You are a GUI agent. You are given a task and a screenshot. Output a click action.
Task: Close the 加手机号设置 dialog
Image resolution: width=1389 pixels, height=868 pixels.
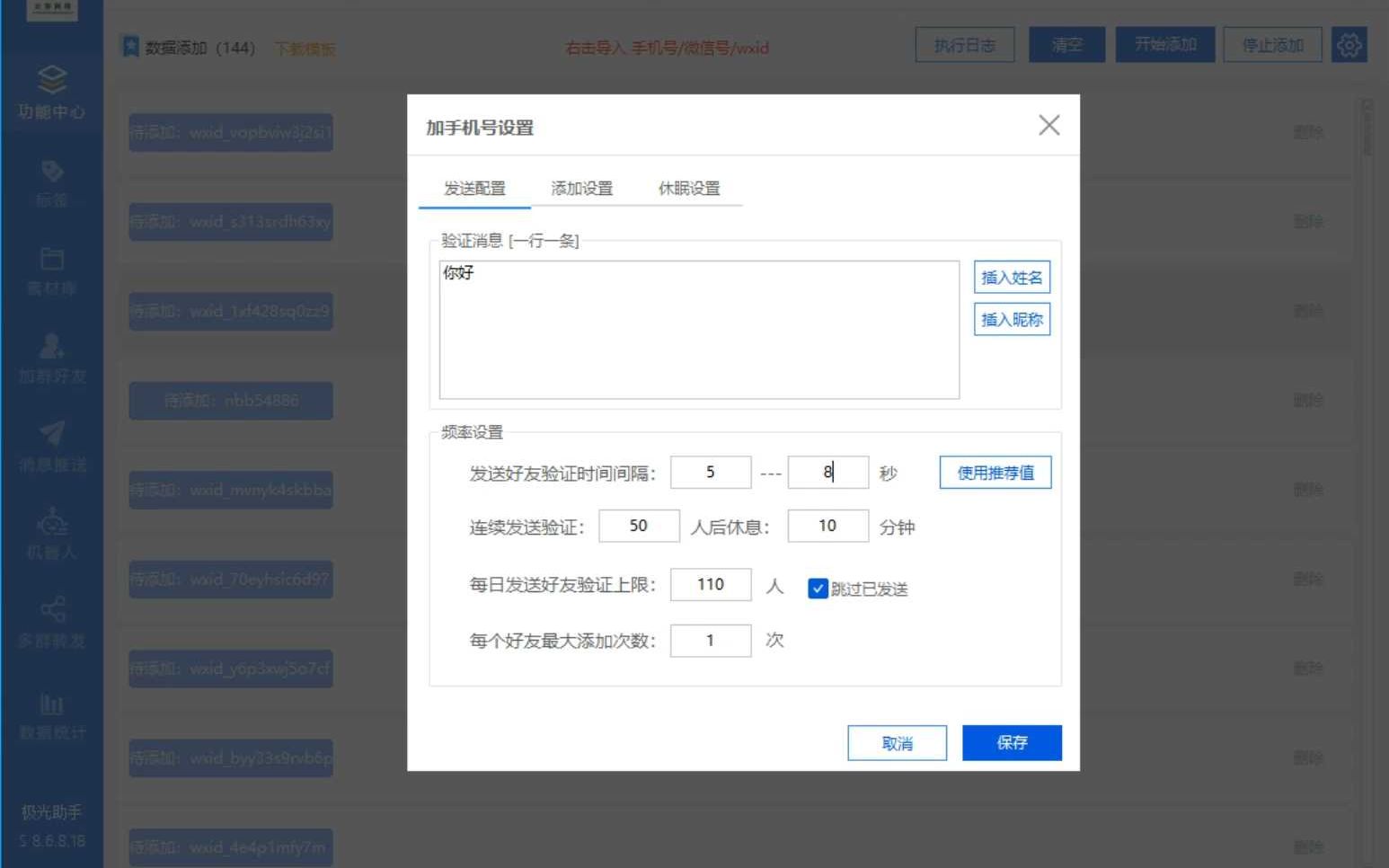click(1048, 125)
